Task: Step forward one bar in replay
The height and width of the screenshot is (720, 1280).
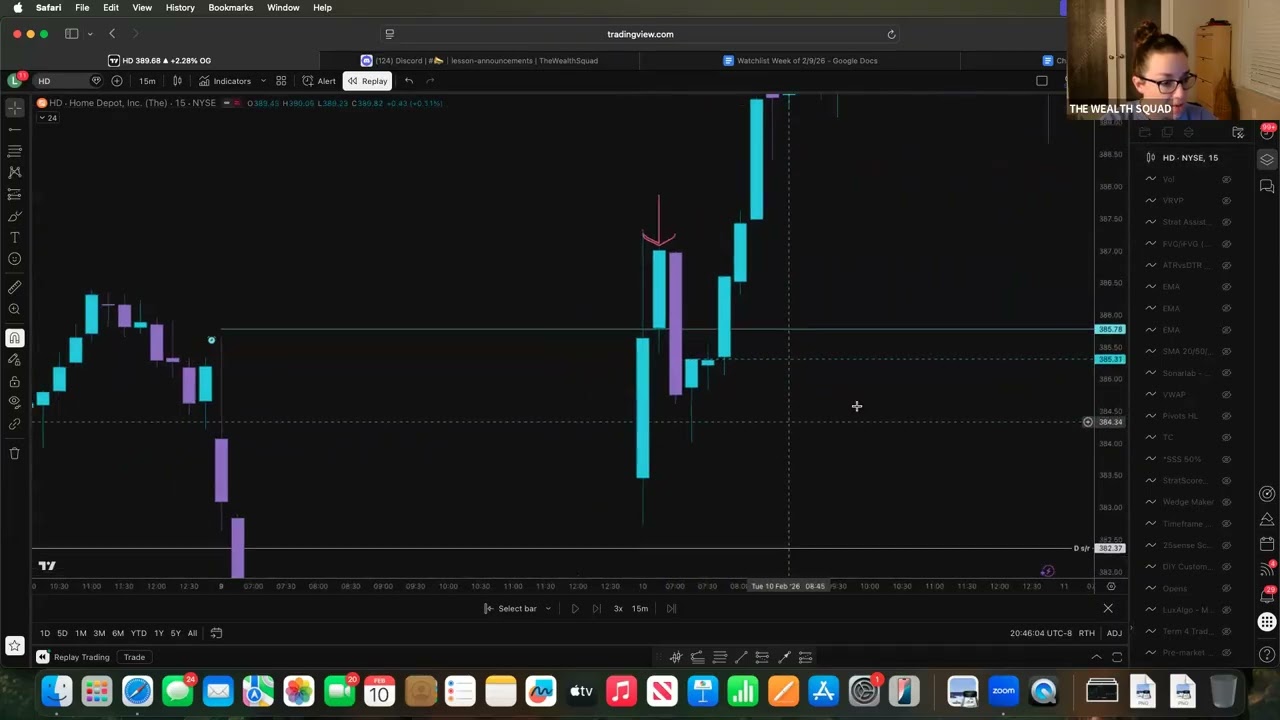Action: tap(596, 608)
